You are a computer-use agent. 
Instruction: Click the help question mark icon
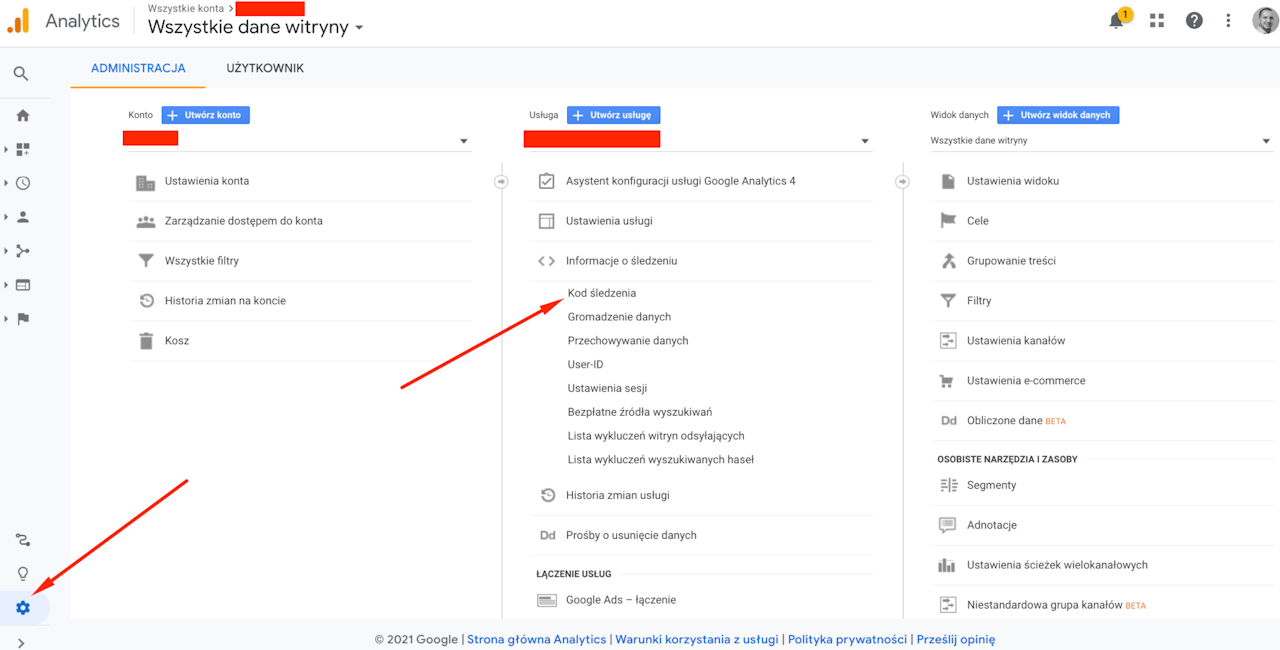click(1194, 21)
